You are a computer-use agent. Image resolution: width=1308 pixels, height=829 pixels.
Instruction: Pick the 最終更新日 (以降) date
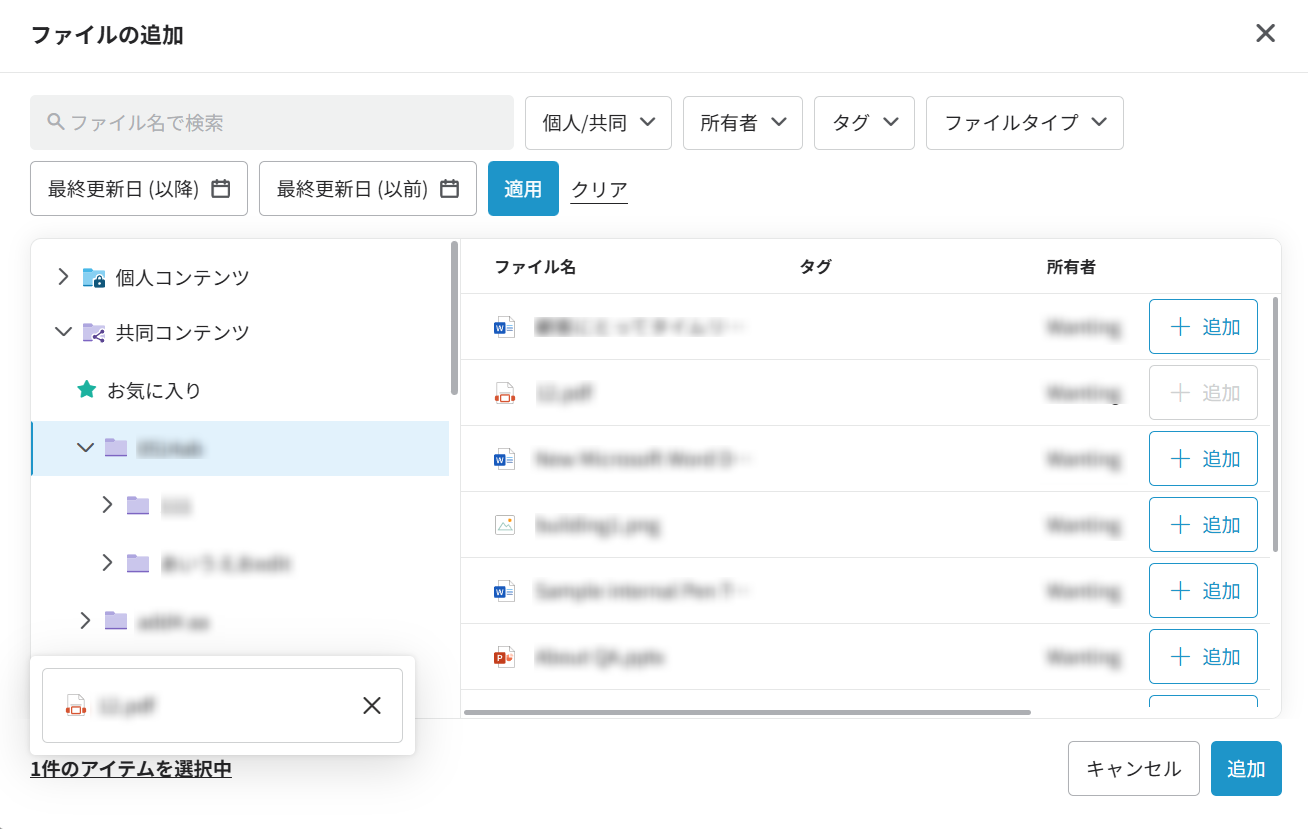(139, 188)
